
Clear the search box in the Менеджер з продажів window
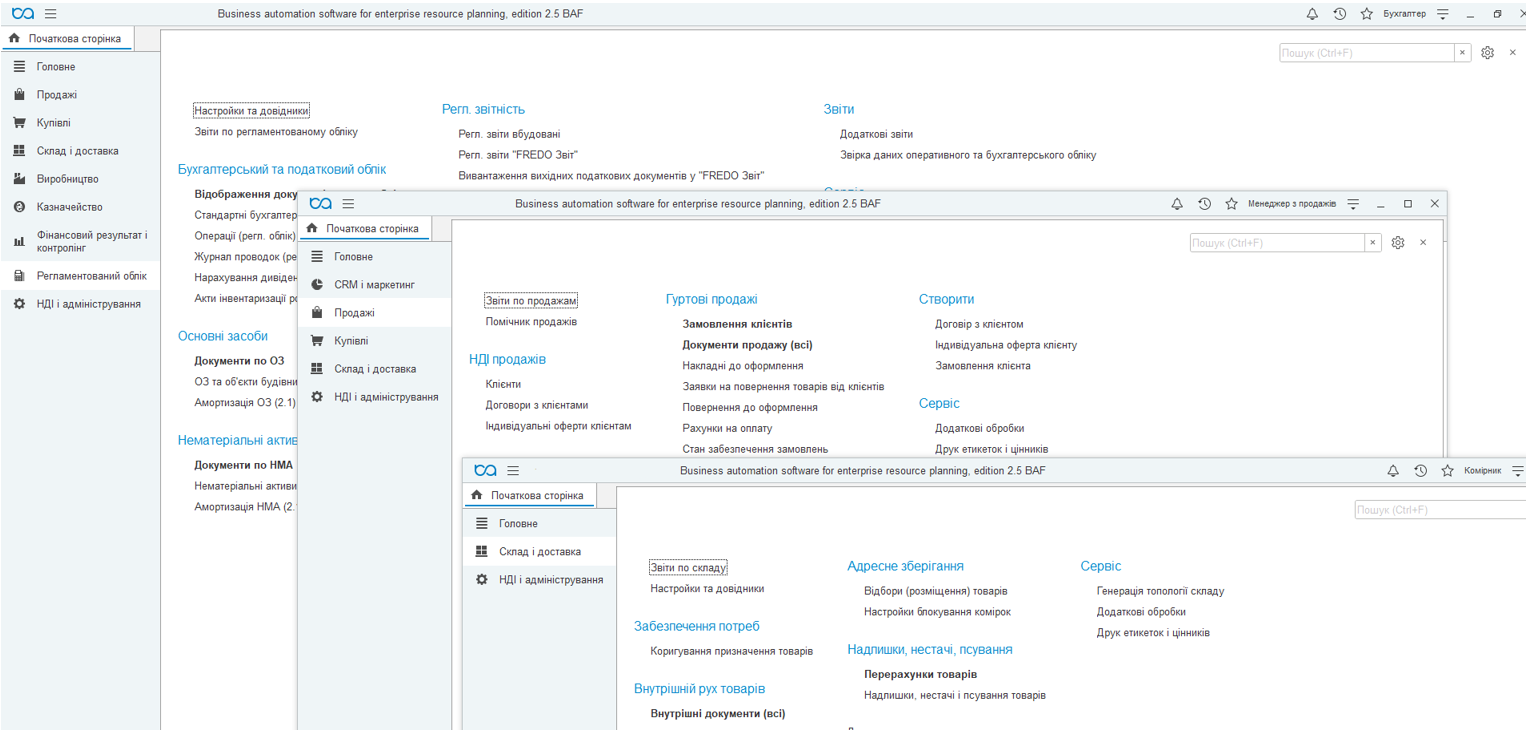[x=1373, y=243]
